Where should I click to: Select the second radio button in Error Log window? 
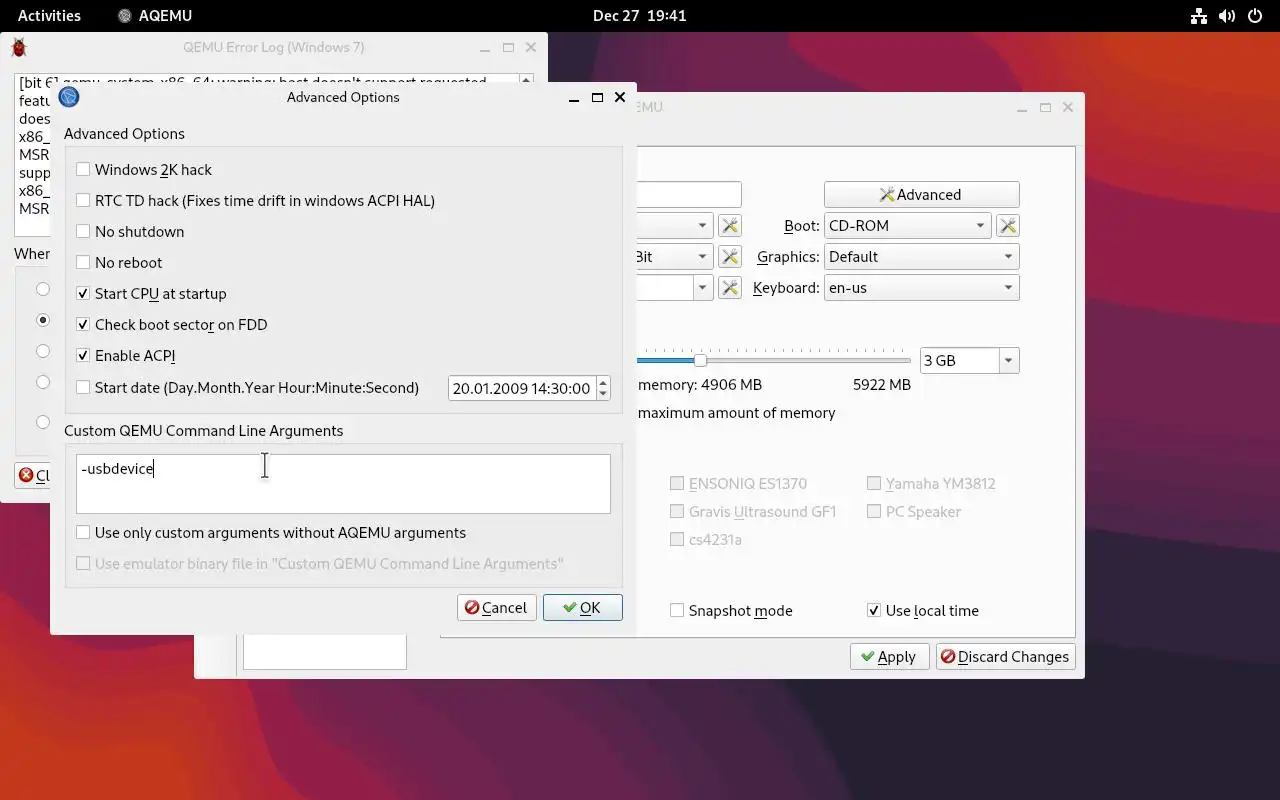tap(43, 320)
